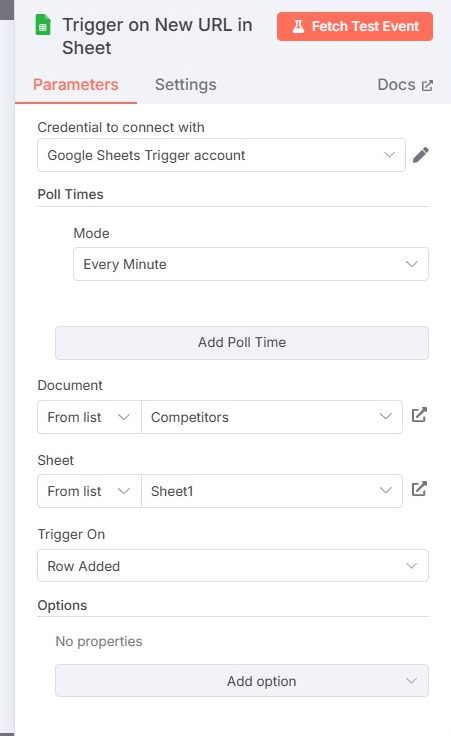Click flask icon on Fetch Test Event

point(298,26)
